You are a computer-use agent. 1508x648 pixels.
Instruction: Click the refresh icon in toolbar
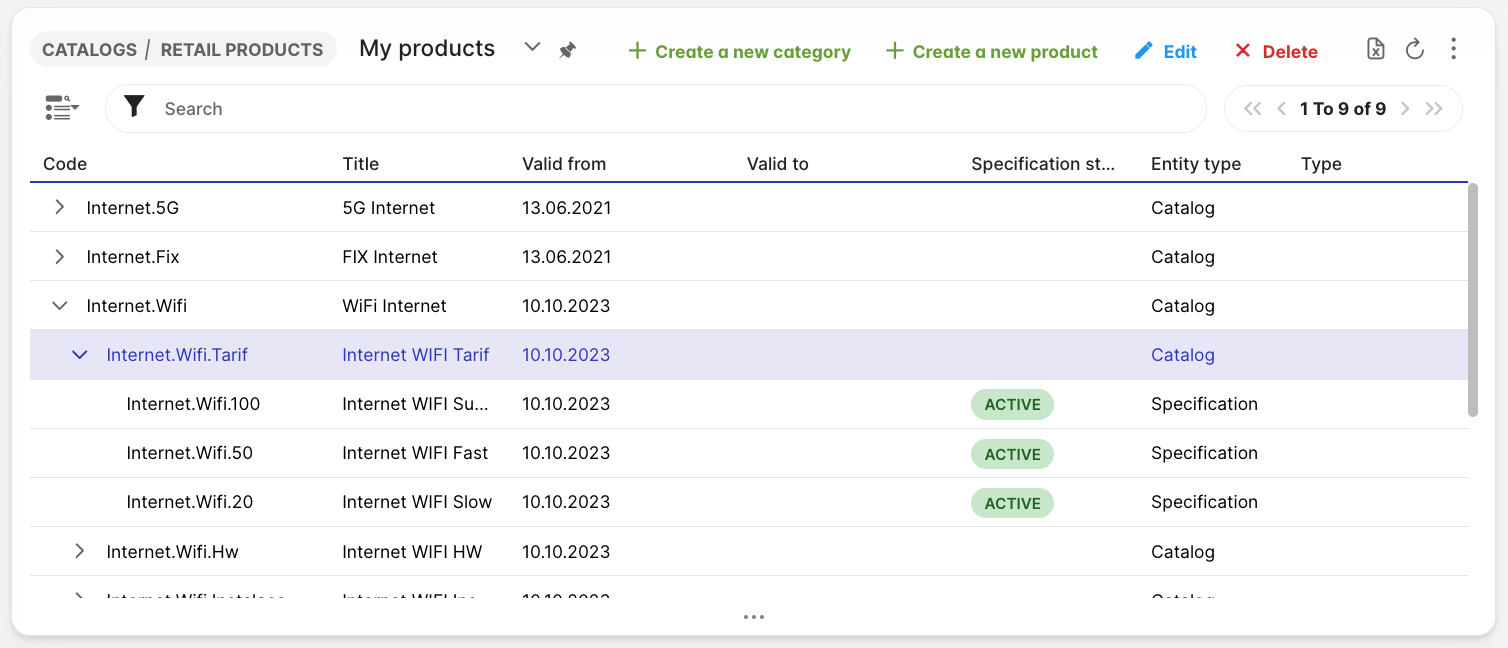click(1414, 49)
